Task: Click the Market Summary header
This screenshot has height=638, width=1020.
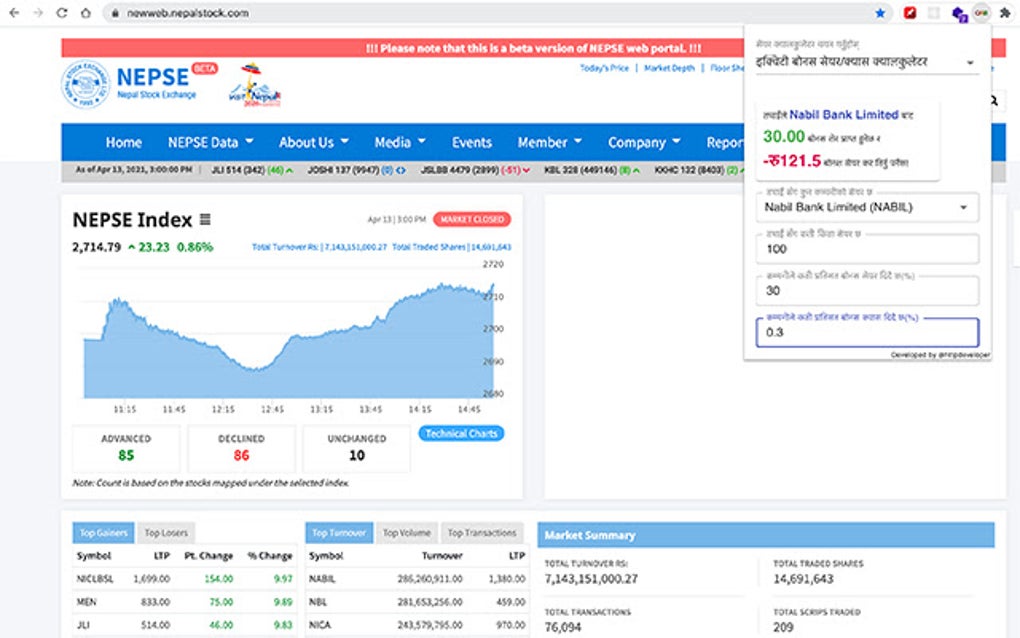Action: tap(766, 535)
